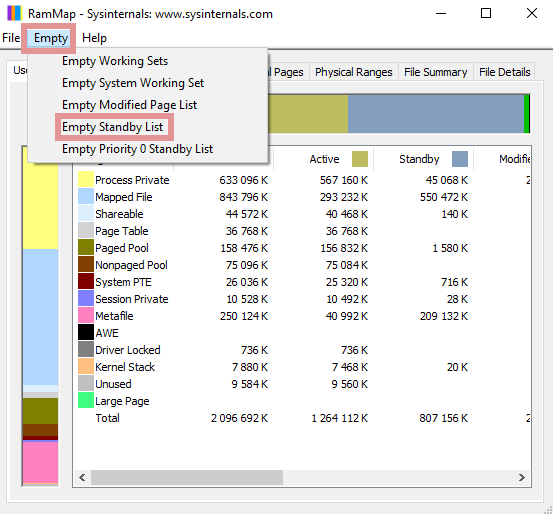Select the Process Private row label
This screenshot has width=553, height=514.
pos(132,180)
